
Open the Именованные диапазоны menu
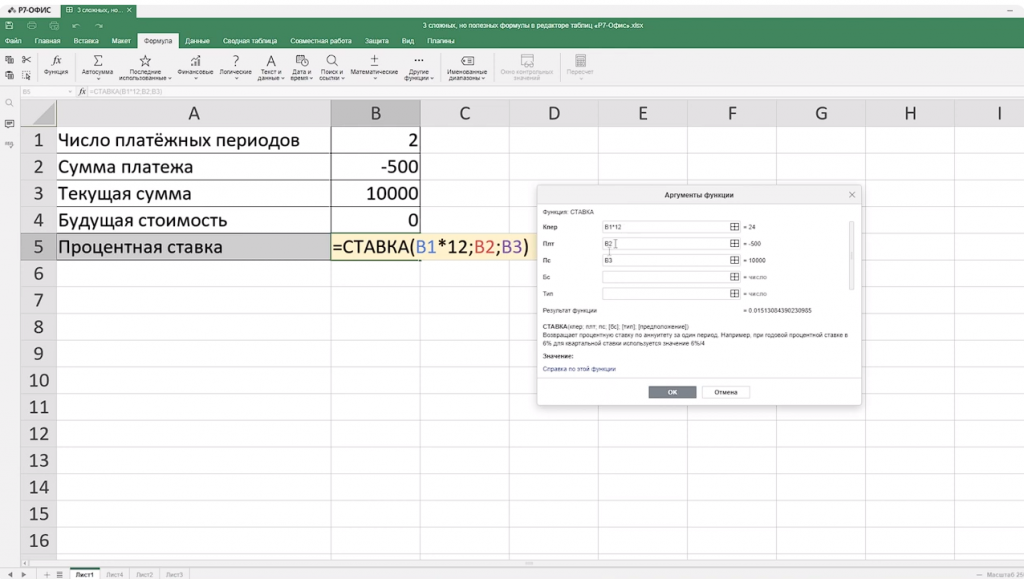[x=467, y=67]
